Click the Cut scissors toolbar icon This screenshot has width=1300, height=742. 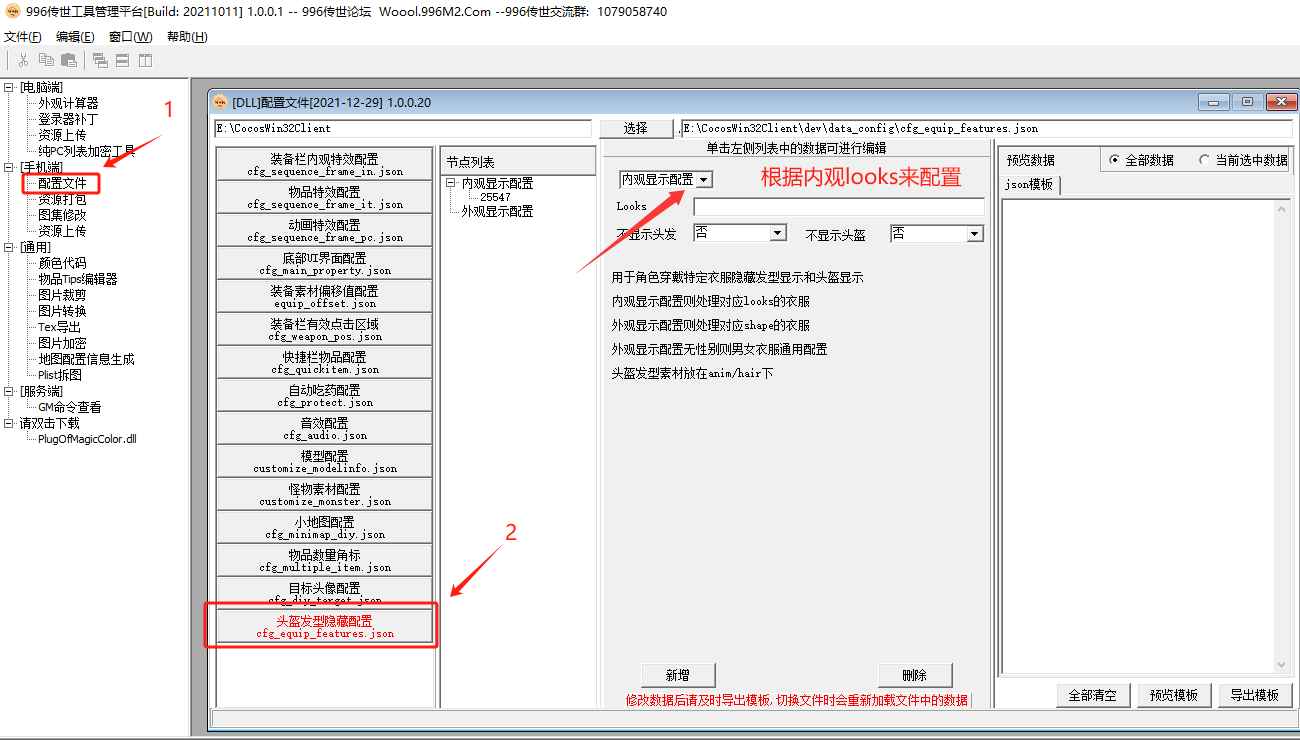[x=23, y=60]
